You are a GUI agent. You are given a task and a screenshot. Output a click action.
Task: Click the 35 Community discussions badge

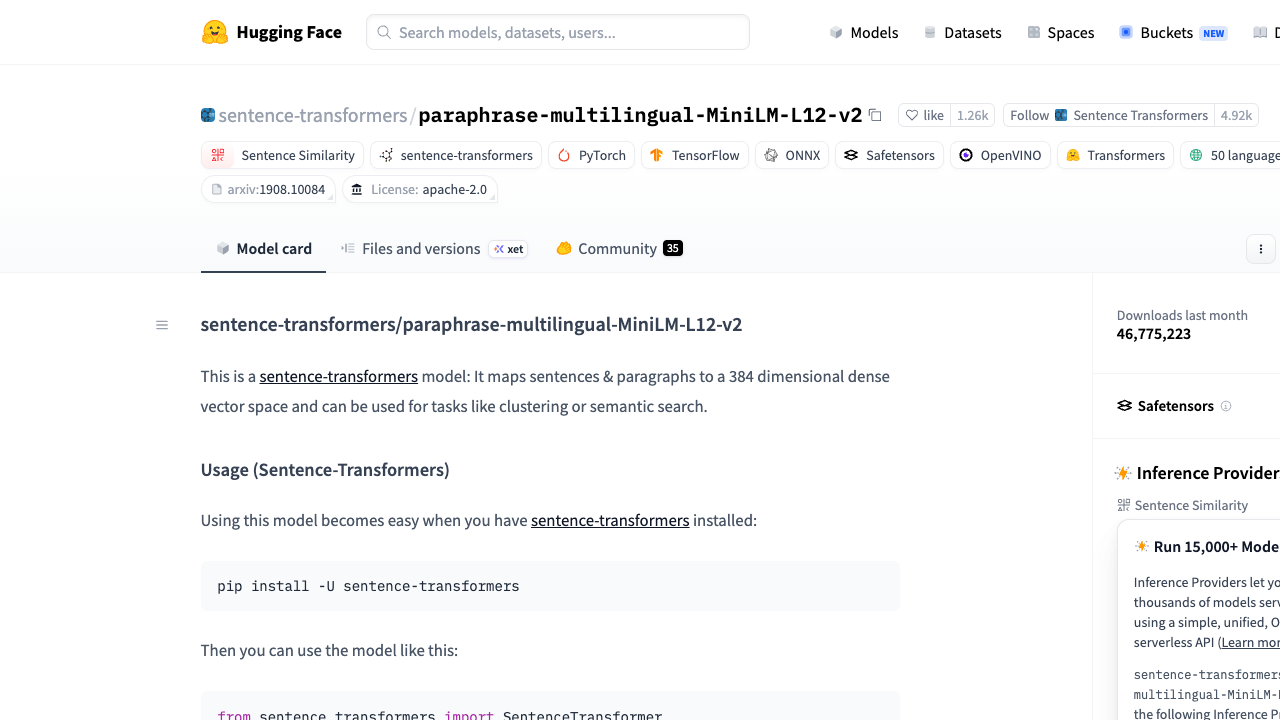coord(673,248)
